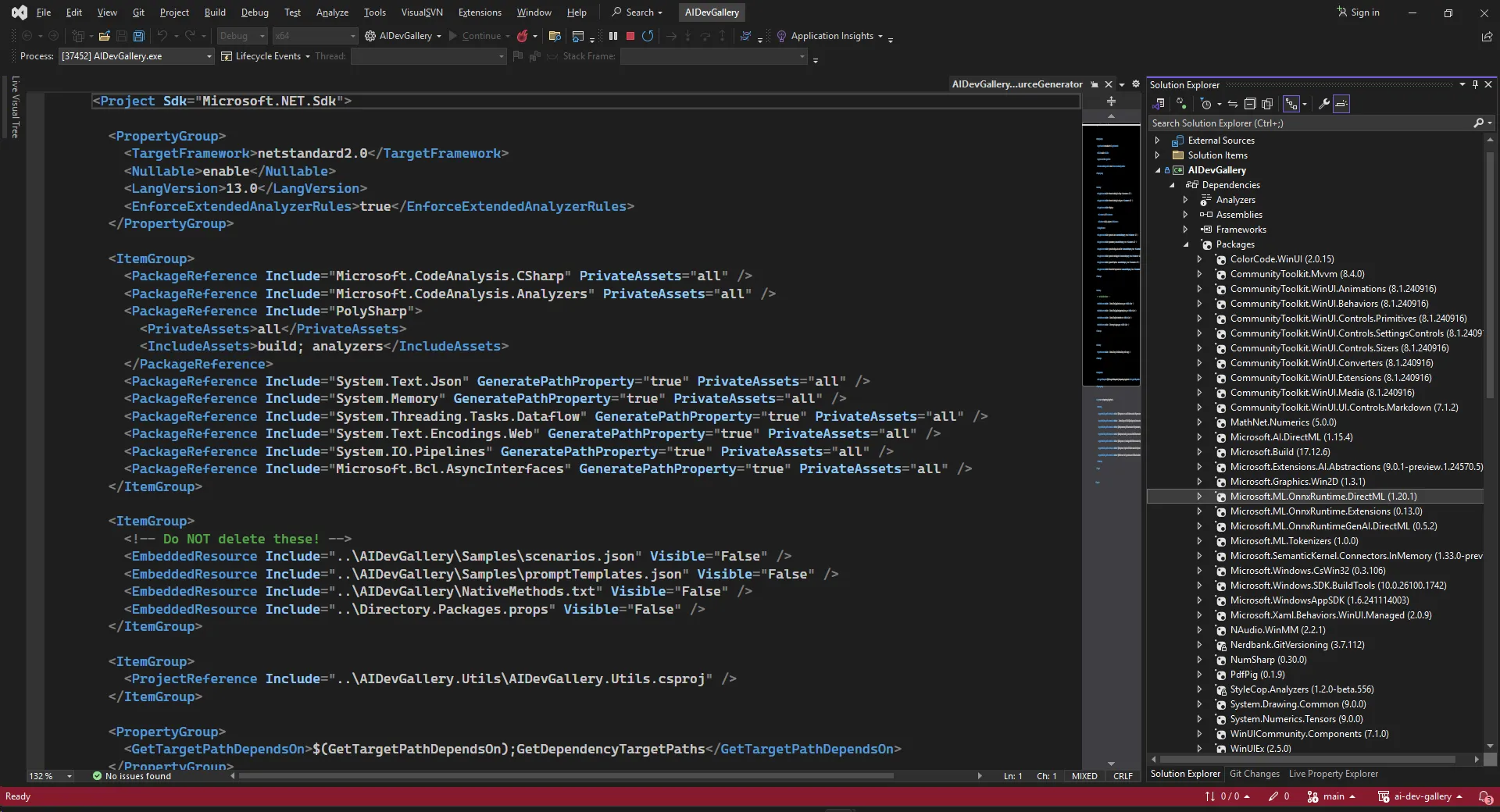Click the Save All icon in toolbar
This screenshot has width=1500, height=812.
coord(139,36)
